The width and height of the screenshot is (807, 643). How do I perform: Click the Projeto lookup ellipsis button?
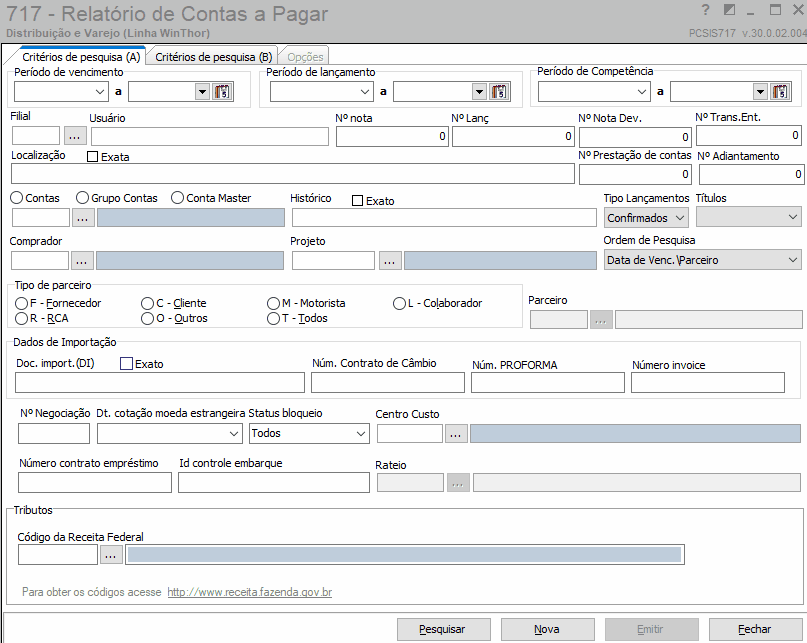pos(390,260)
